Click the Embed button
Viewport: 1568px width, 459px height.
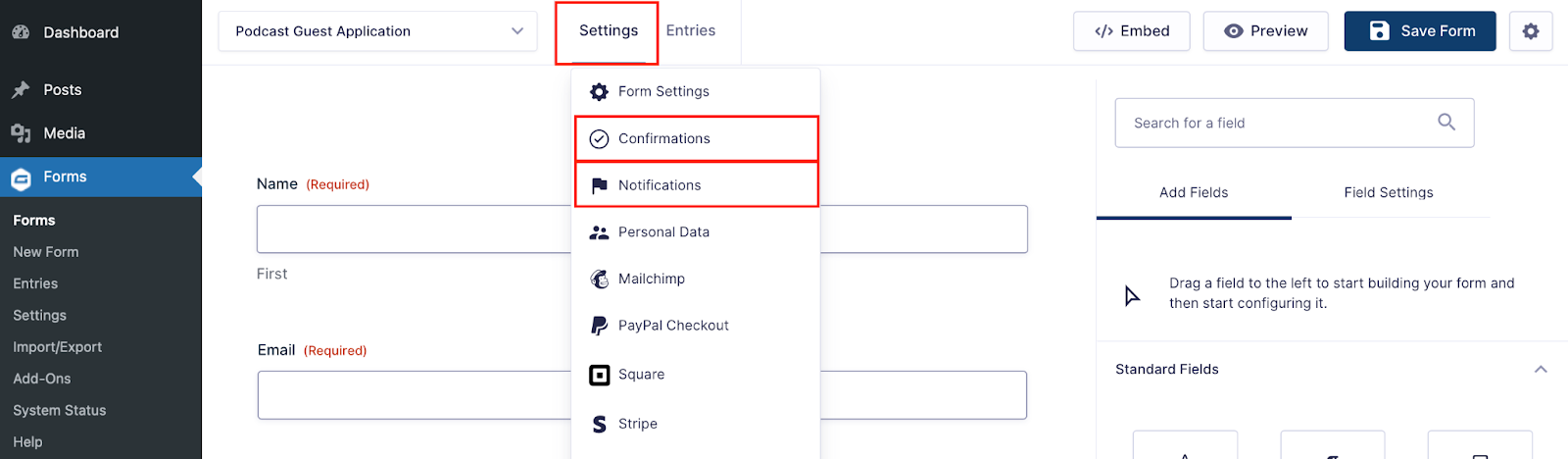pyautogui.click(x=1132, y=31)
